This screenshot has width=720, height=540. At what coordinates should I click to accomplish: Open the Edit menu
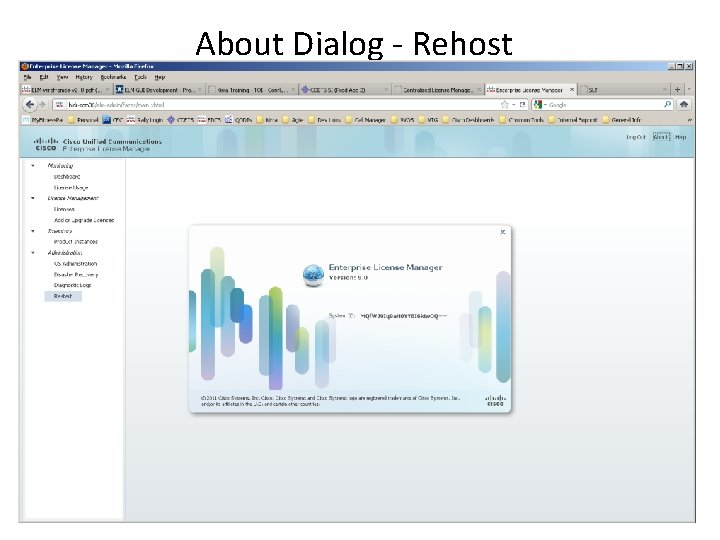point(44,77)
